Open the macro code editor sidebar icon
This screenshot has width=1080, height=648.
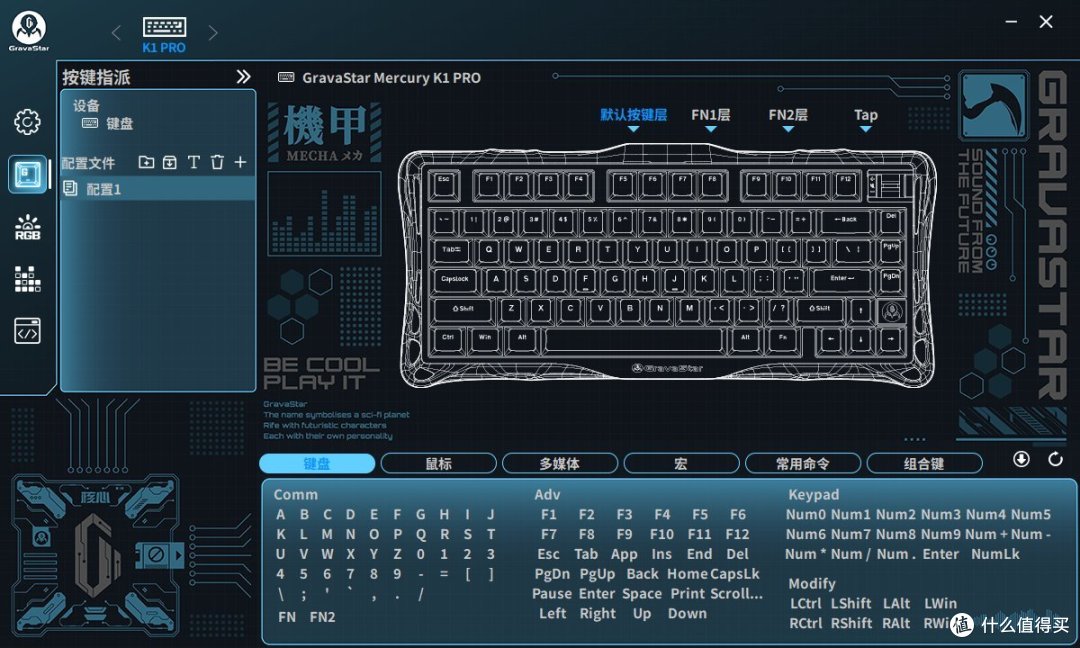pyautogui.click(x=27, y=331)
